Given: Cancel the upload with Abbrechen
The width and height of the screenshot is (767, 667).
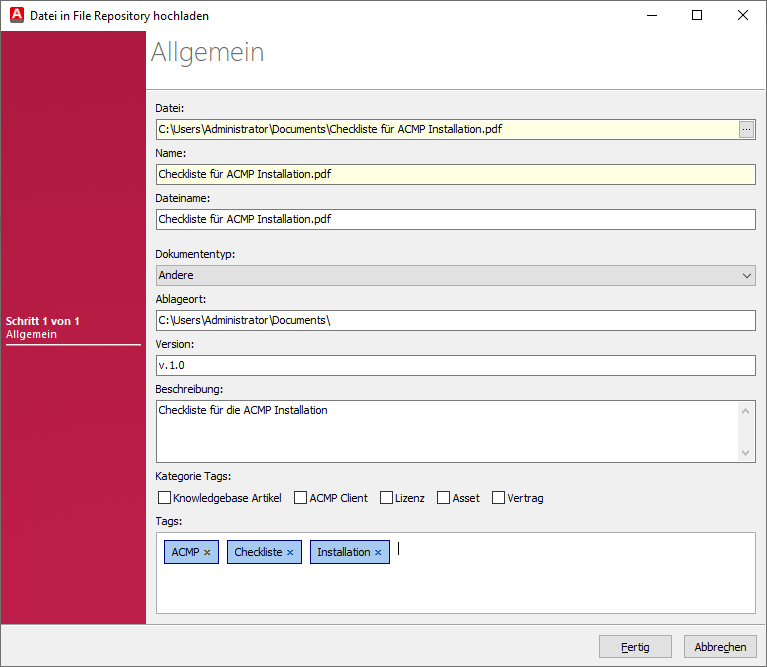Looking at the screenshot, I should tap(719, 647).
